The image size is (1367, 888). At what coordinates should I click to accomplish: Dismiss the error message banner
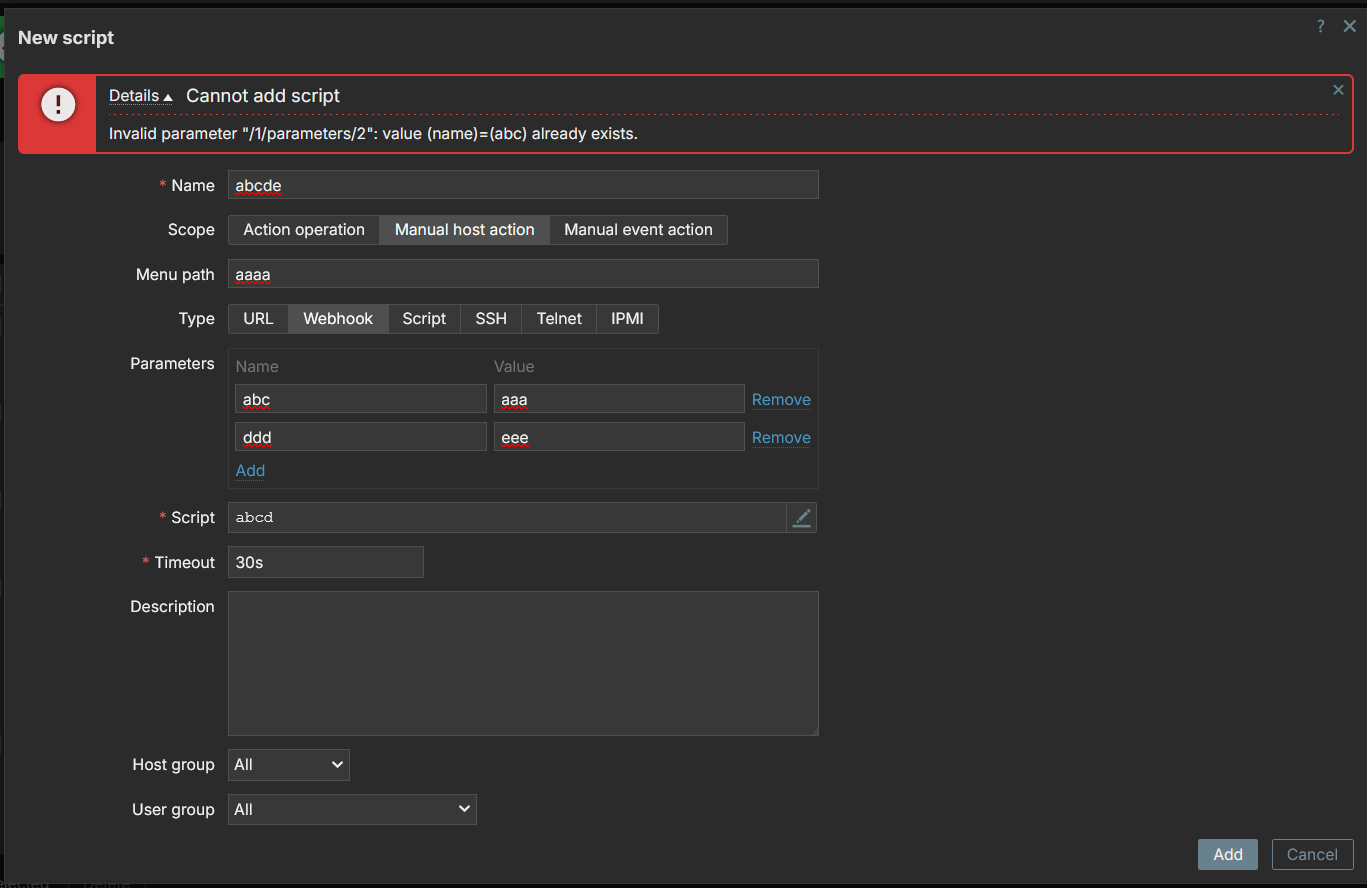tap(1338, 90)
